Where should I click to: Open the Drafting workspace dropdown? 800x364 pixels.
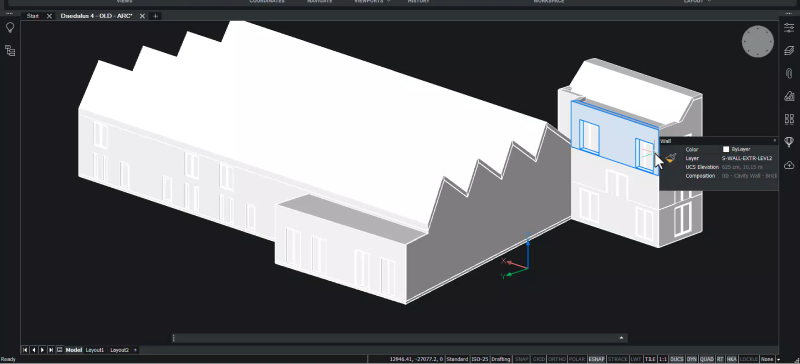pyautogui.click(x=501, y=359)
